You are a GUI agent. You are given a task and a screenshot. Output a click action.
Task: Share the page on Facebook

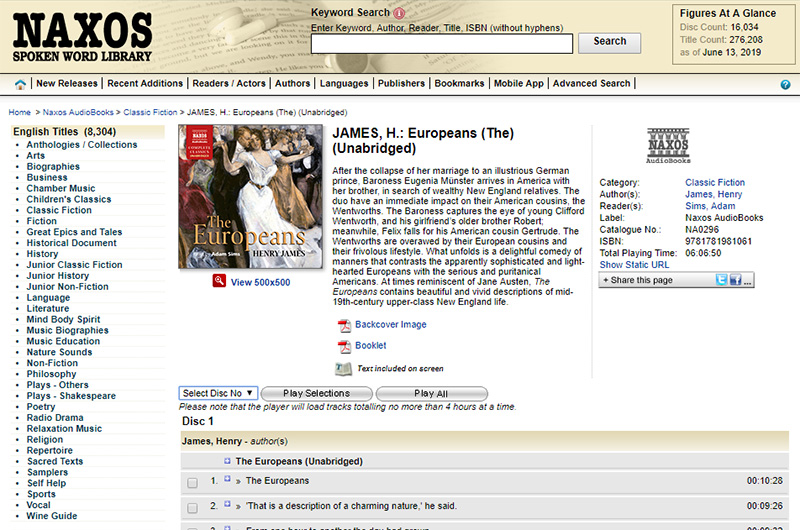pyautogui.click(x=735, y=281)
